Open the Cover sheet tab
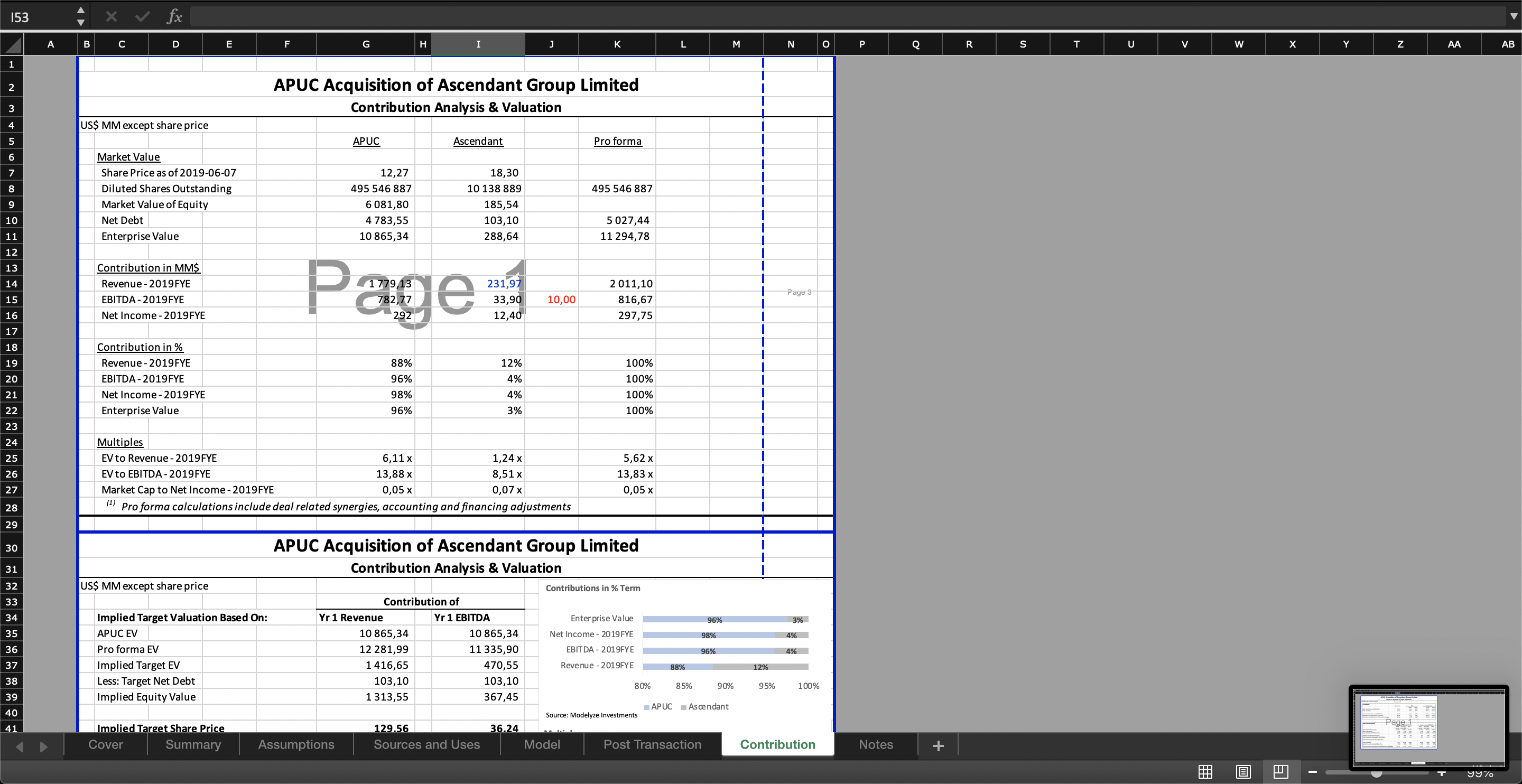Image resolution: width=1522 pixels, height=784 pixels. 106,744
